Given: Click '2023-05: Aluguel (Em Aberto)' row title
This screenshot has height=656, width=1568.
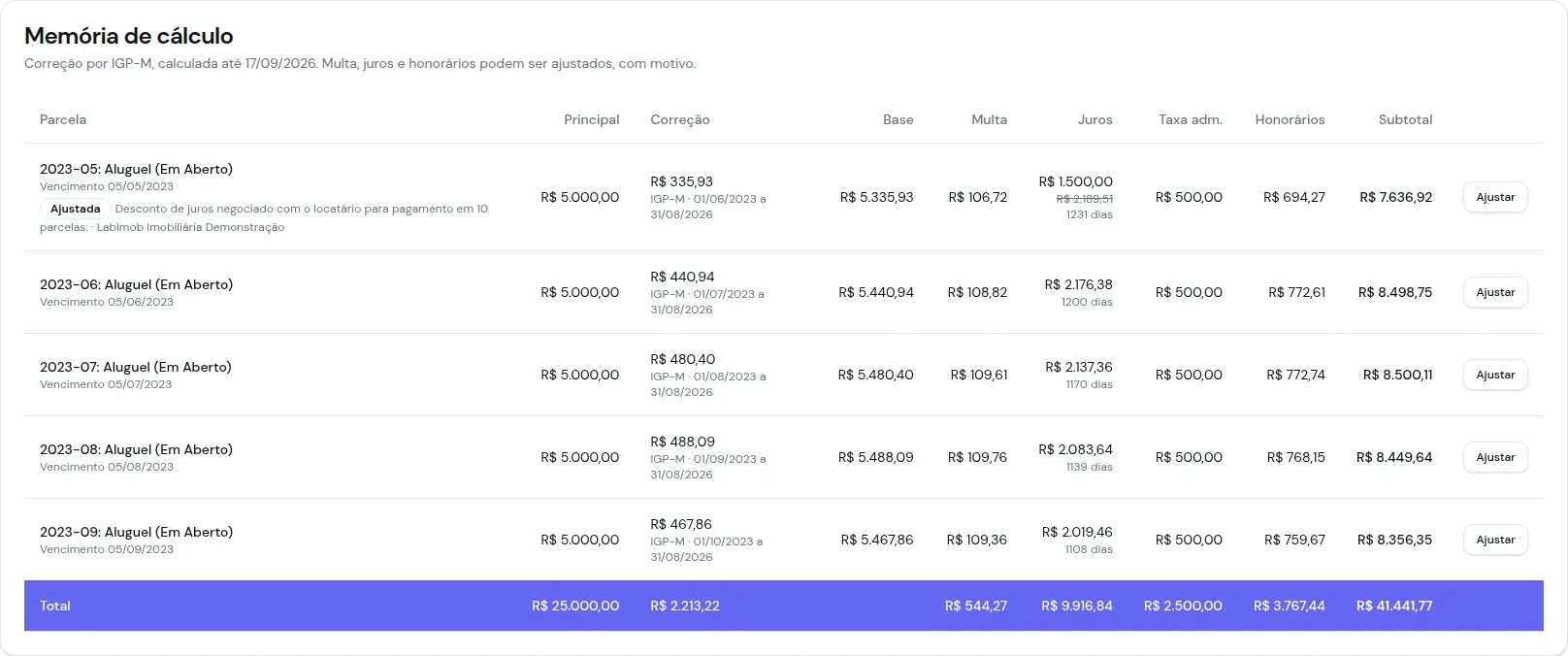Looking at the screenshot, I should click(x=136, y=169).
